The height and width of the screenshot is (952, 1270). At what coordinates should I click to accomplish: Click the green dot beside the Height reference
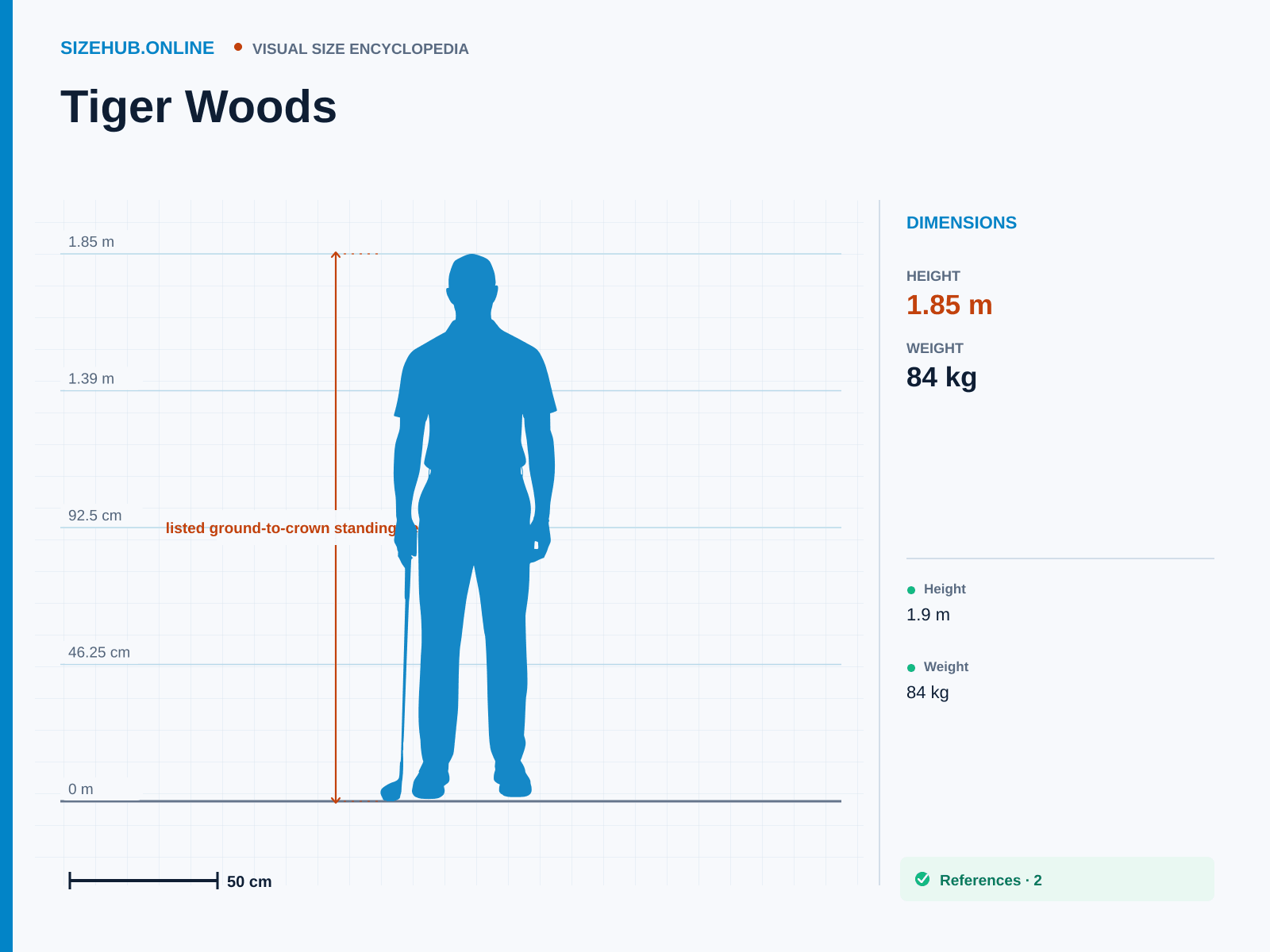(911, 589)
